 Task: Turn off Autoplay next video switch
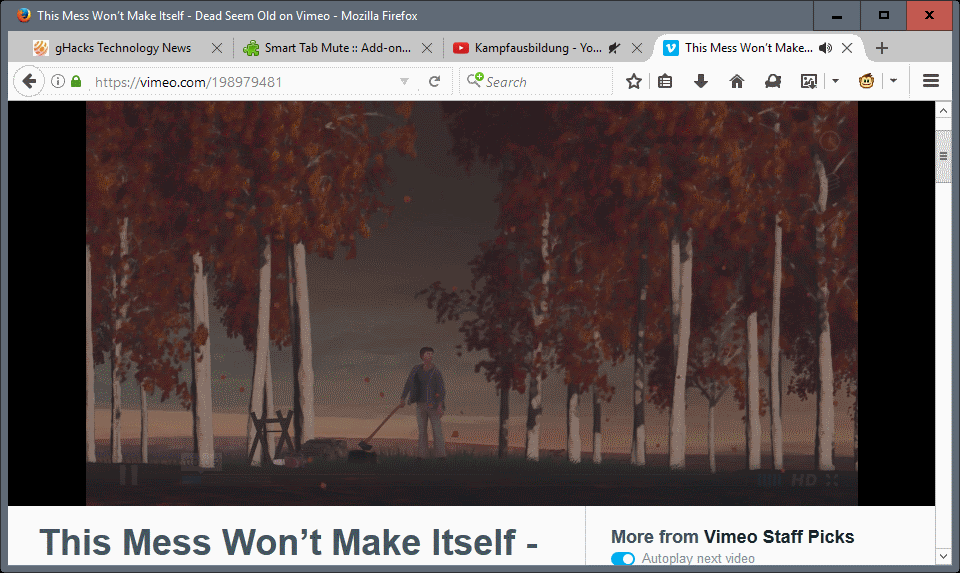tap(623, 558)
